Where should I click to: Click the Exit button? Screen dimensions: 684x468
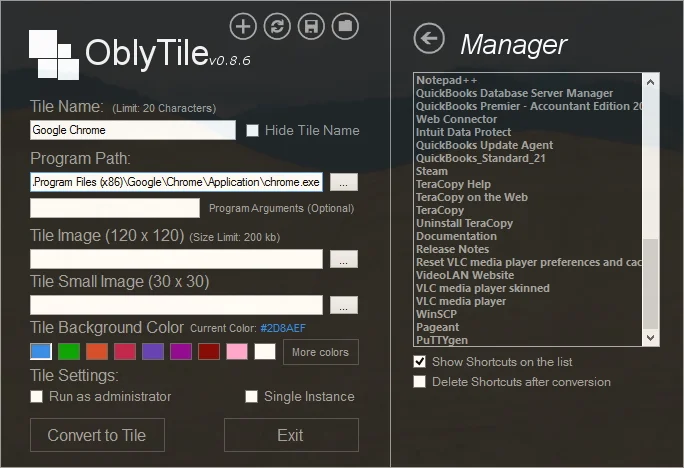[x=291, y=435]
